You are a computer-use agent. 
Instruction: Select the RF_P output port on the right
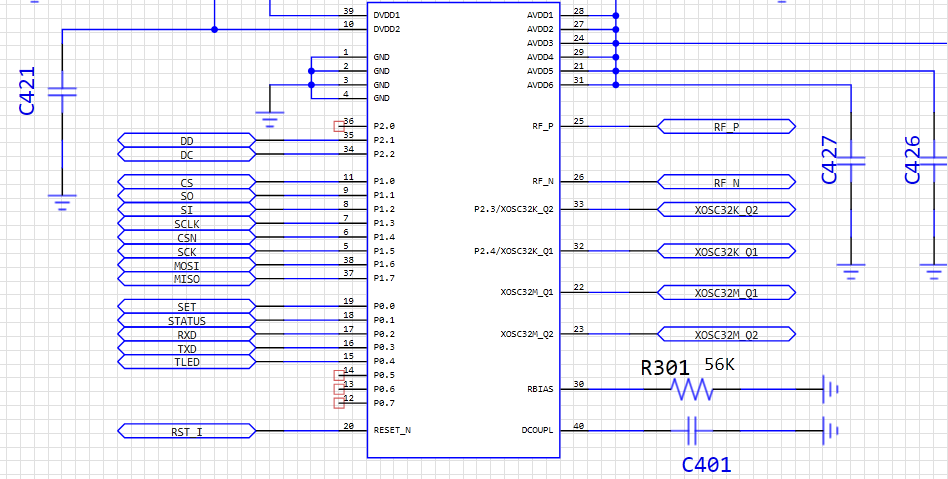[726, 126]
